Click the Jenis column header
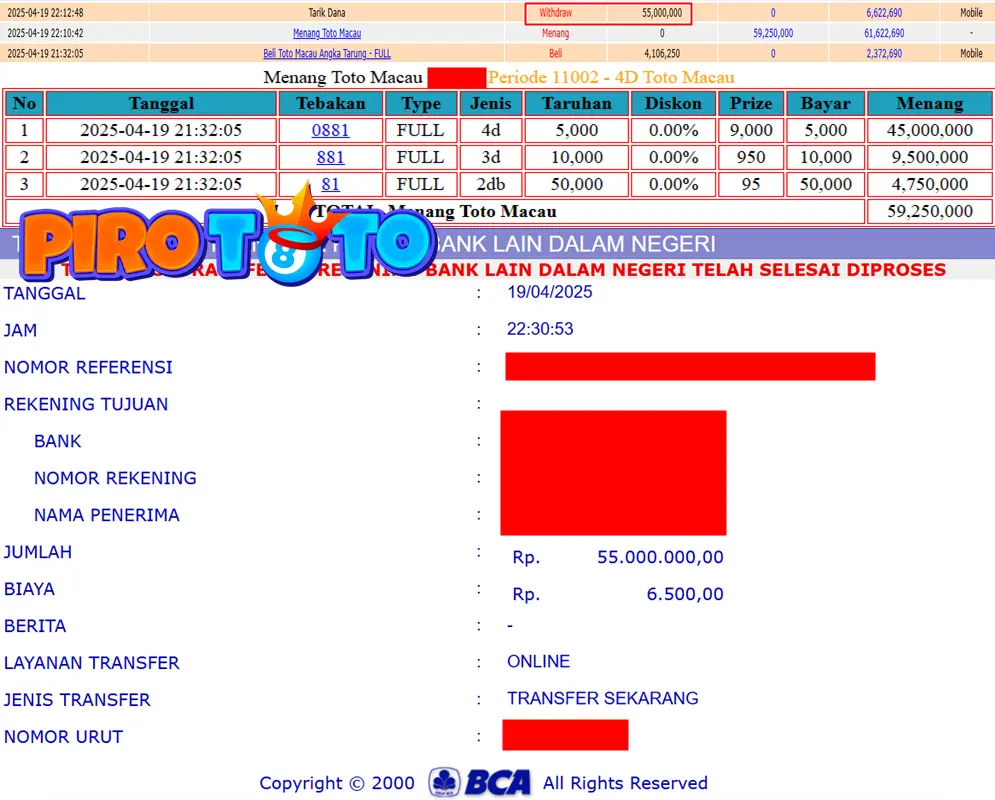 tap(491, 103)
